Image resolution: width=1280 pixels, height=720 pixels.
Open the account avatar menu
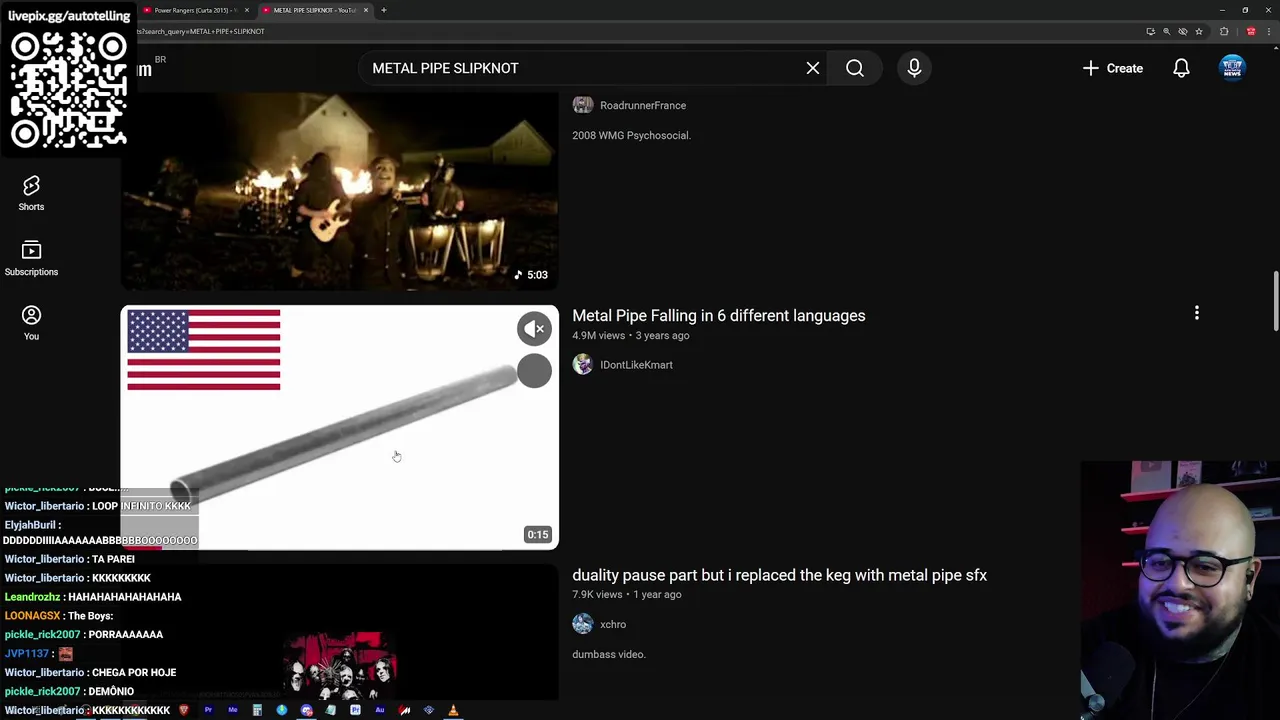tap(1232, 68)
